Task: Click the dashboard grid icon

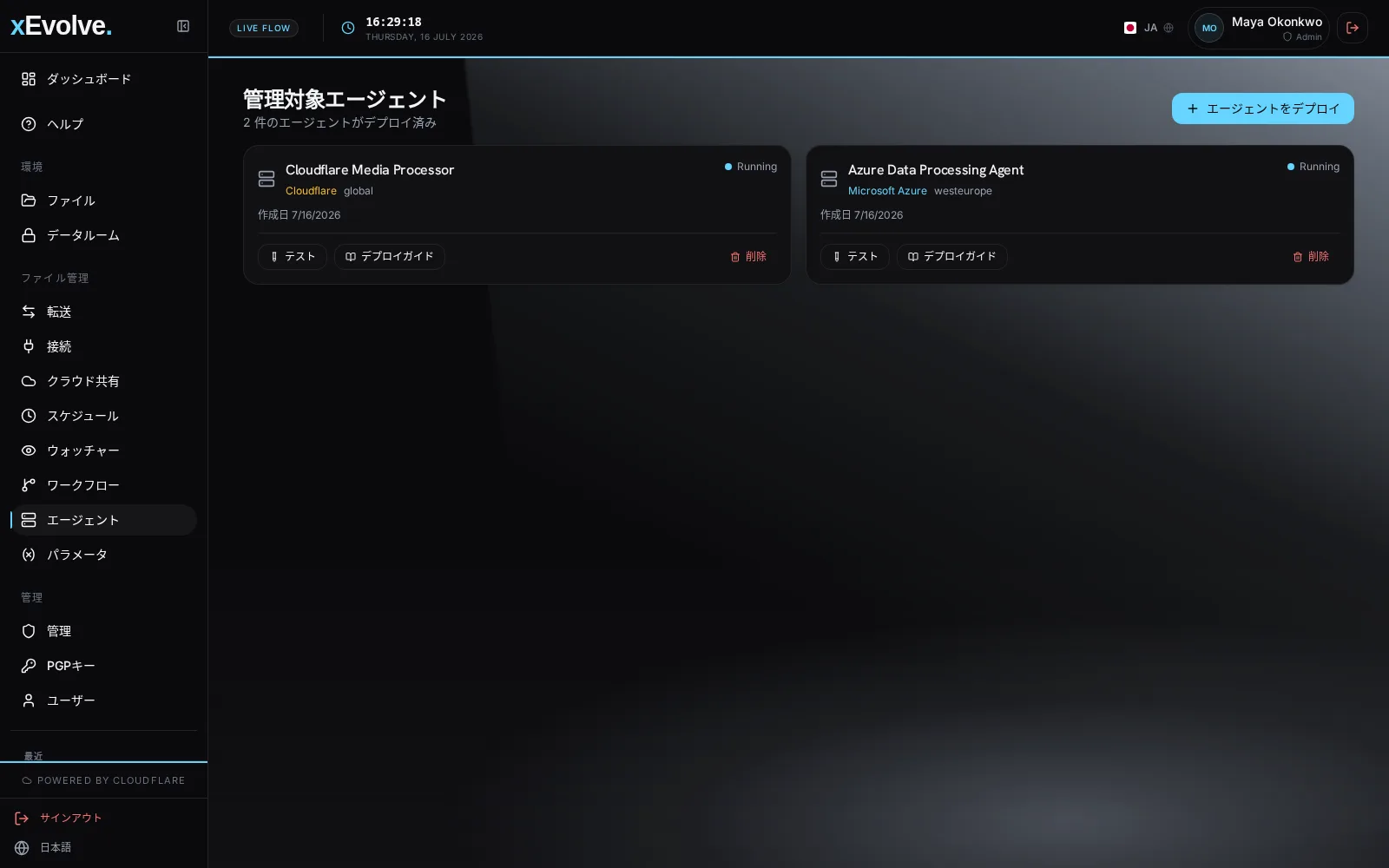Action: point(29,79)
